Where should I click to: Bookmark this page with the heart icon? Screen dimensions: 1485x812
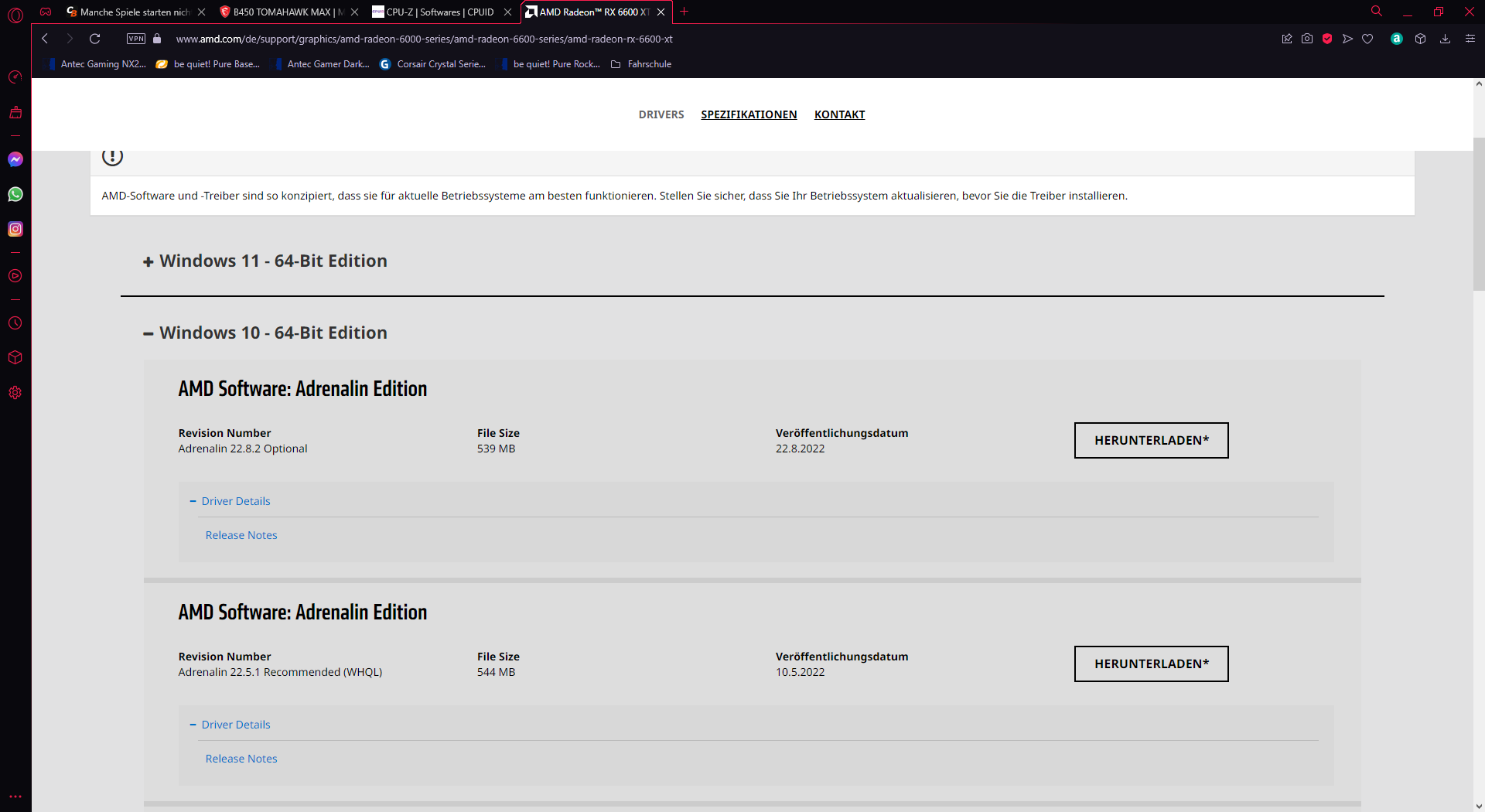pyautogui.click(x=1367, y=39)
